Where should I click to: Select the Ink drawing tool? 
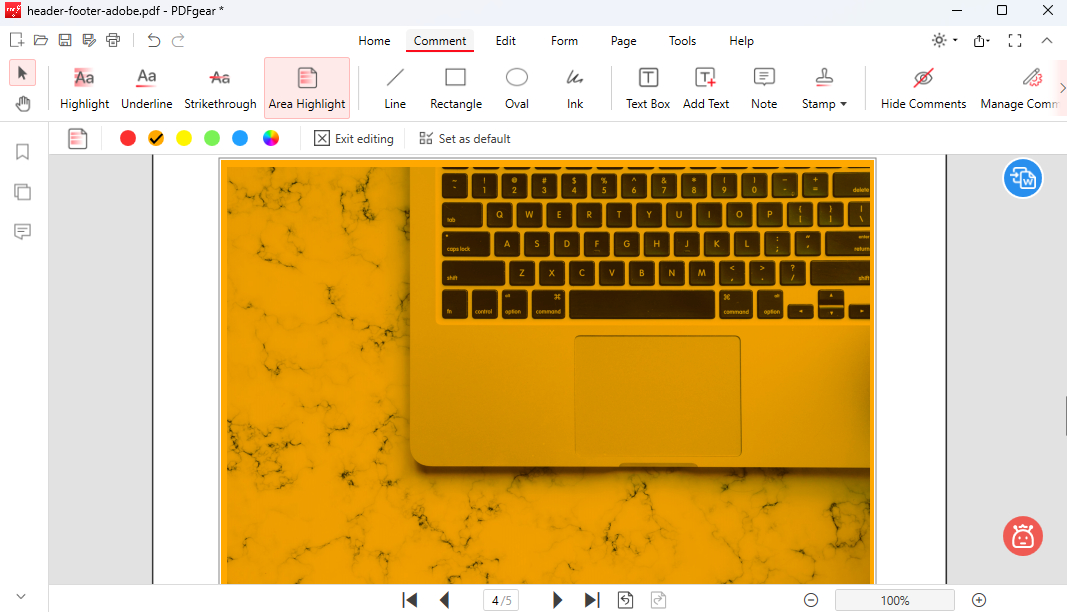pyautogui.click(x=574, y=88)
